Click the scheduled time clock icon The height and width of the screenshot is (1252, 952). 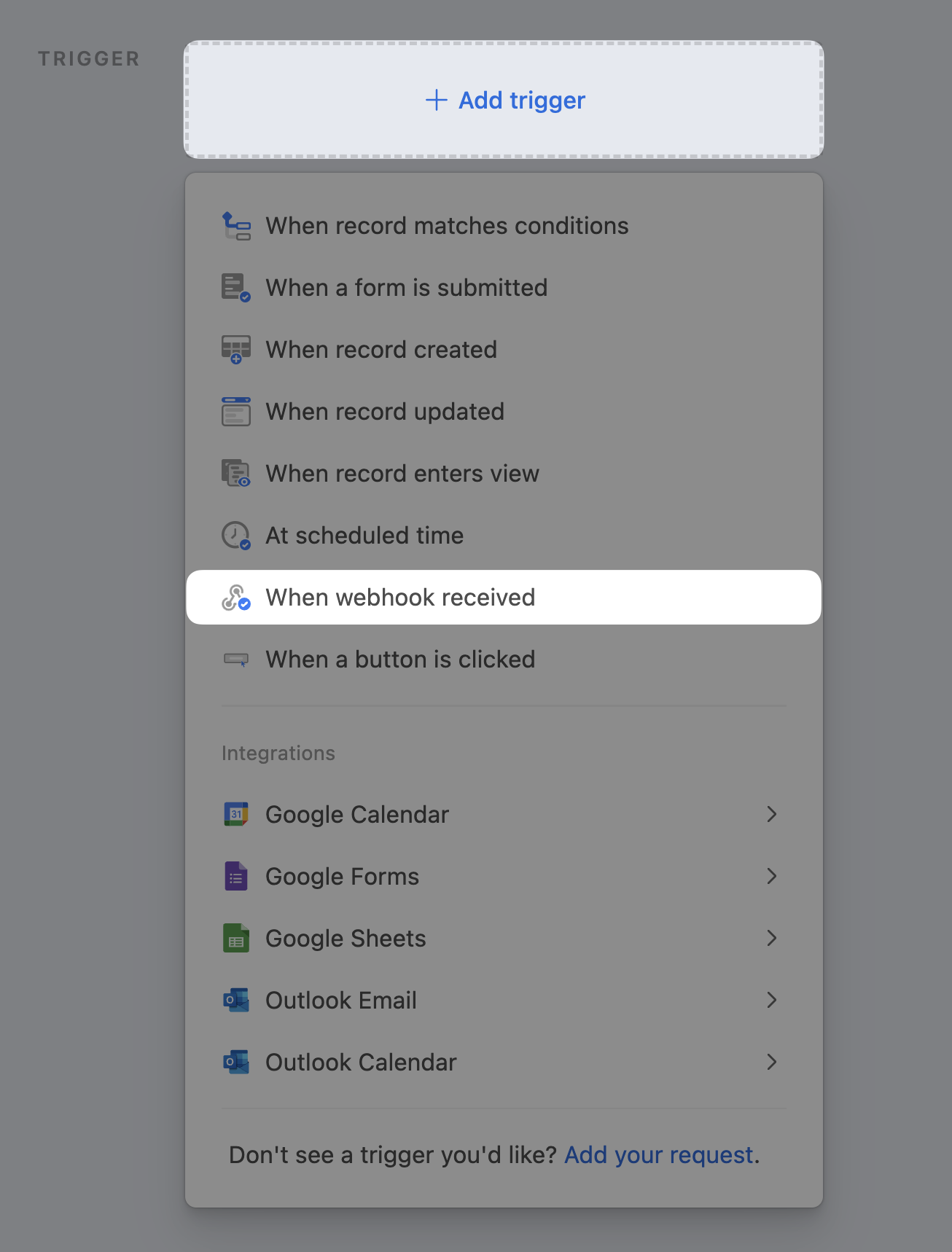click(236, 536)
